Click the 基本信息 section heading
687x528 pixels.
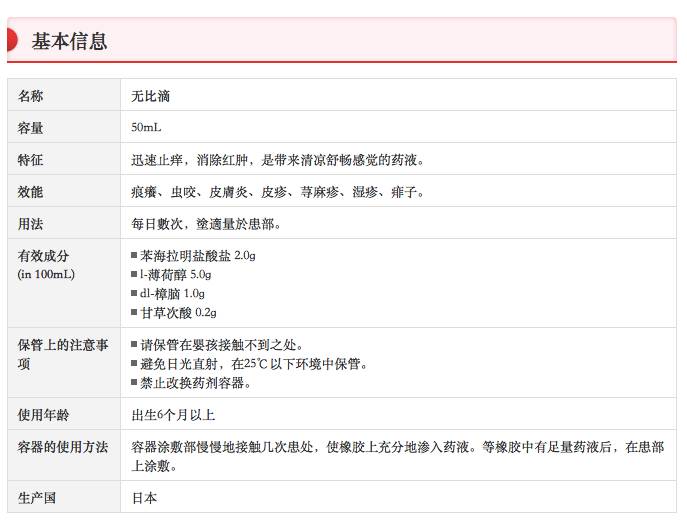69,41
